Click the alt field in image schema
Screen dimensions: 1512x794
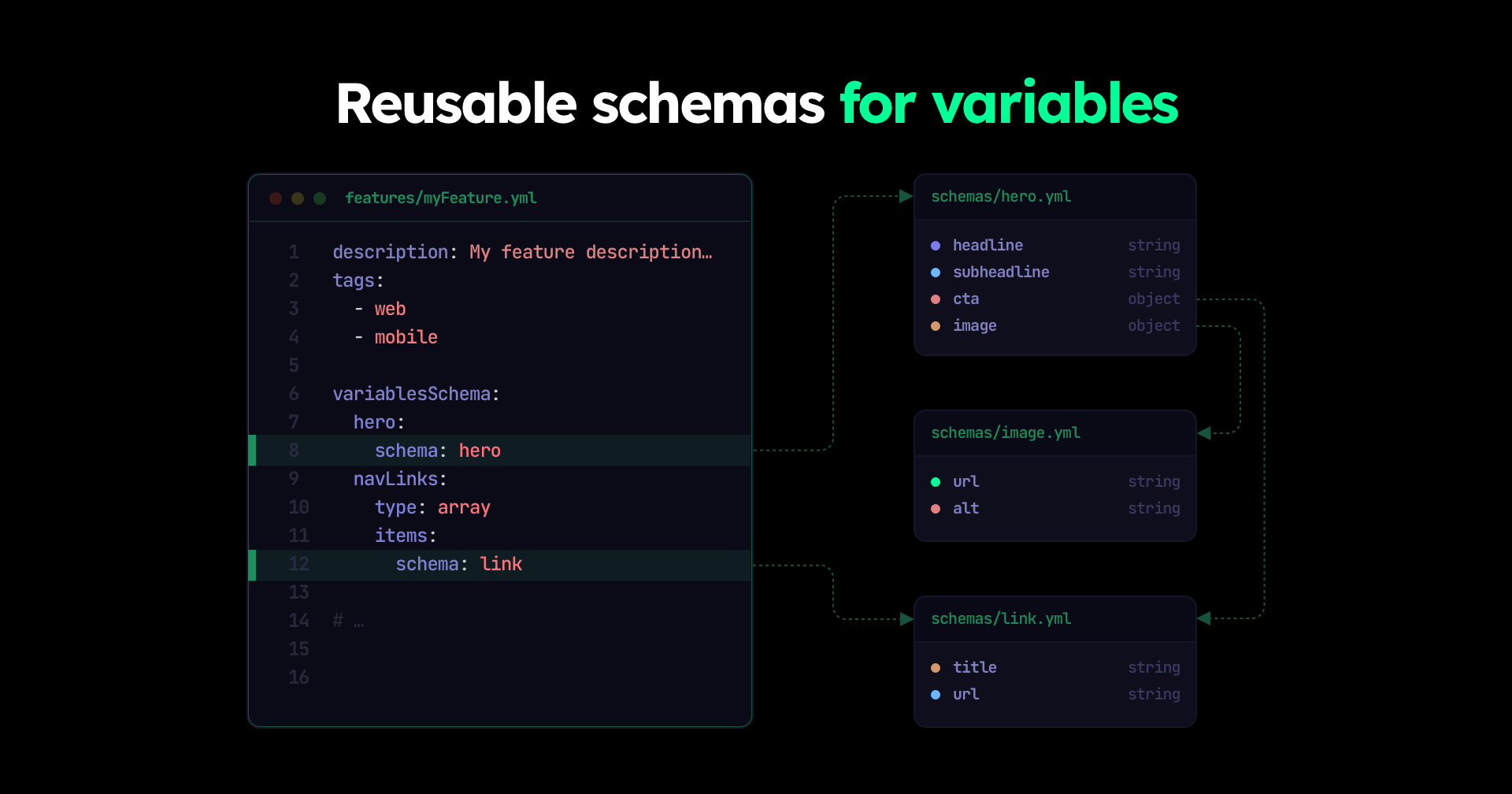click(965, 509)
